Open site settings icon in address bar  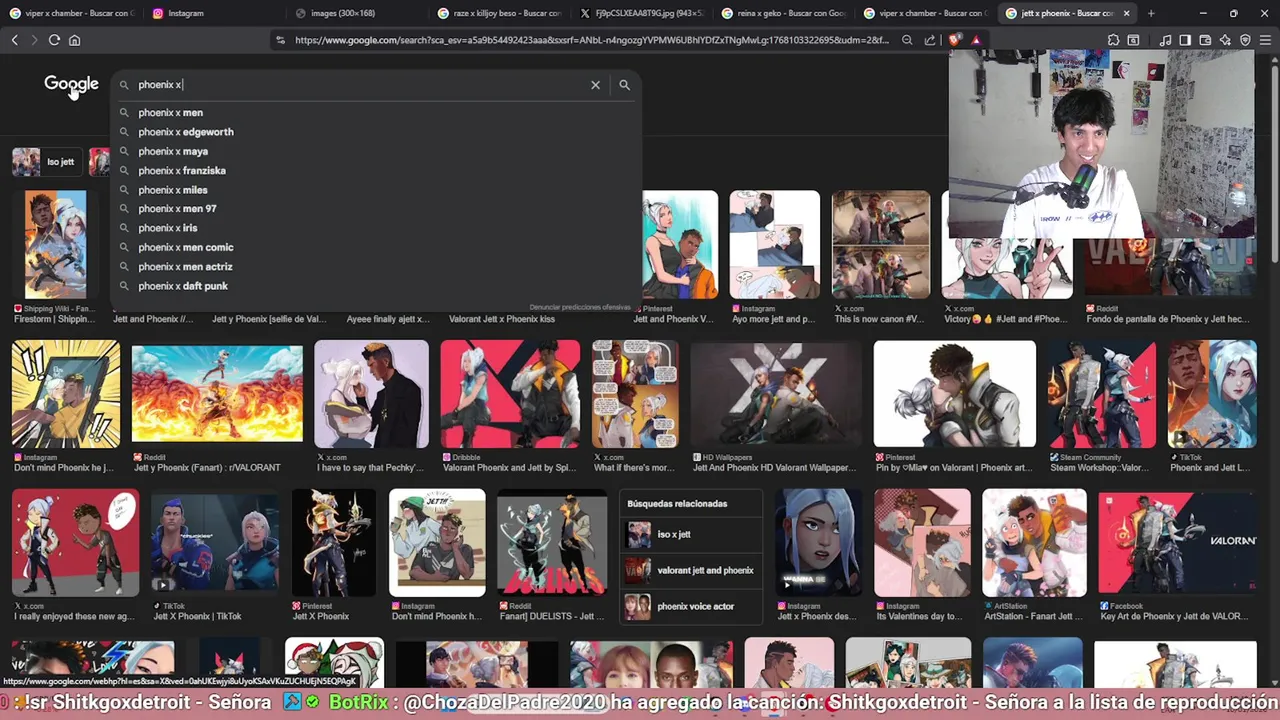(x=281, y=40)
